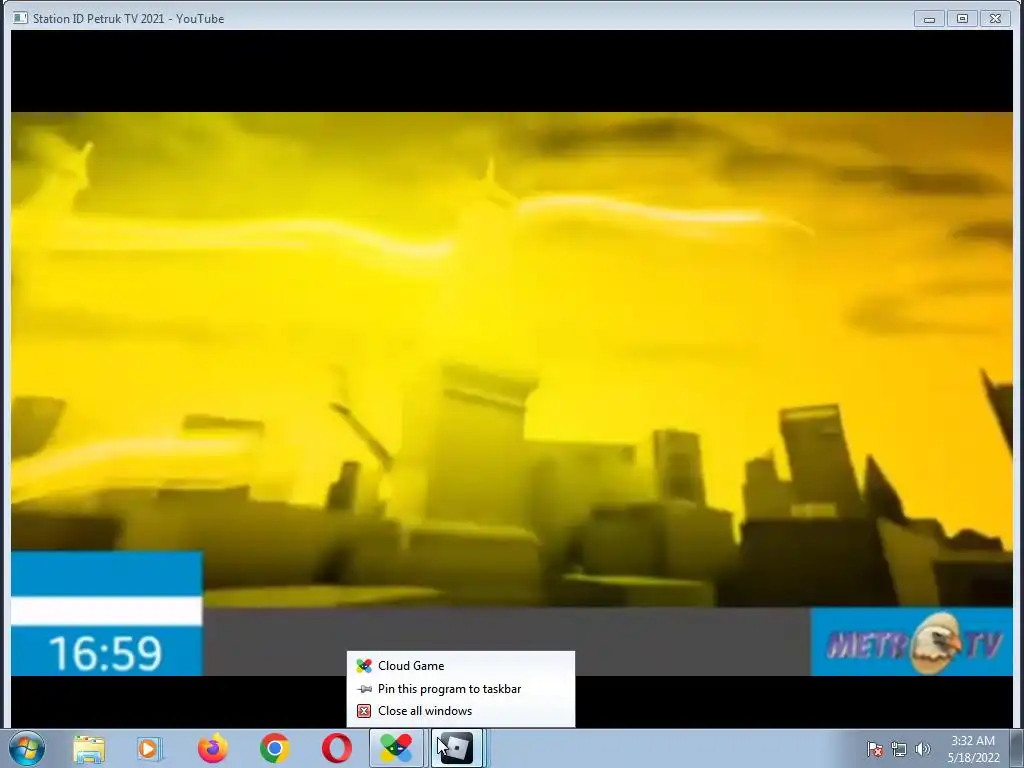The height and width of the screenshot is (768, 1024).
Task: Click the Cloud Game taskbar icon
Action: pos(396,748)
